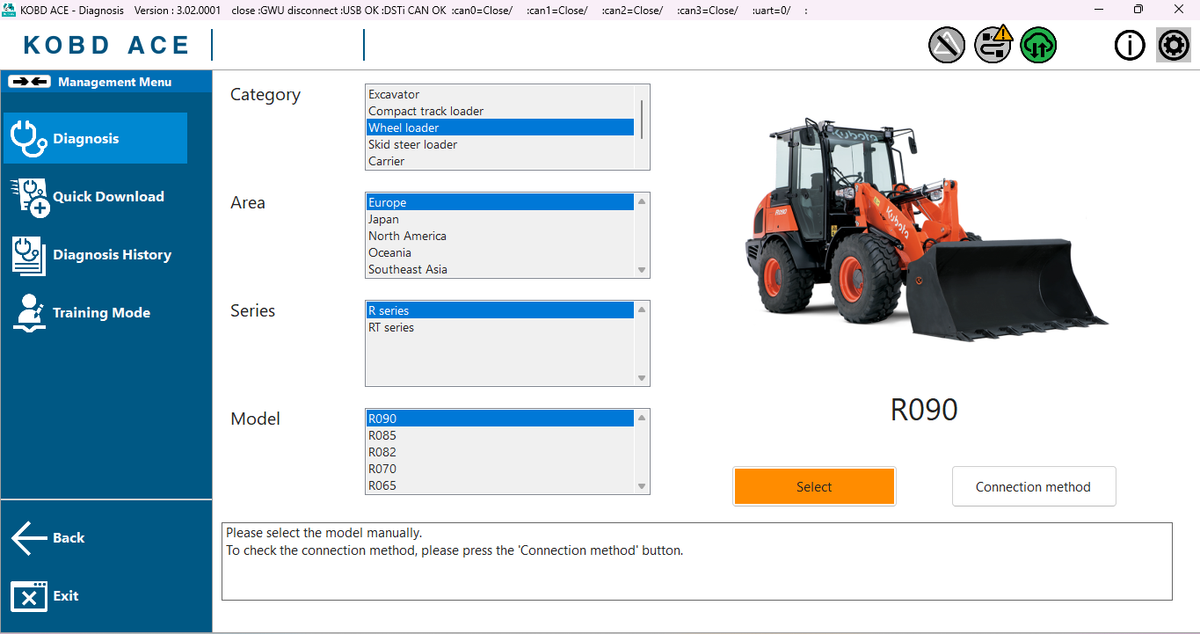Go Back using sidebar label
The width and height of the screenshot is (1200, 634).
69,538
